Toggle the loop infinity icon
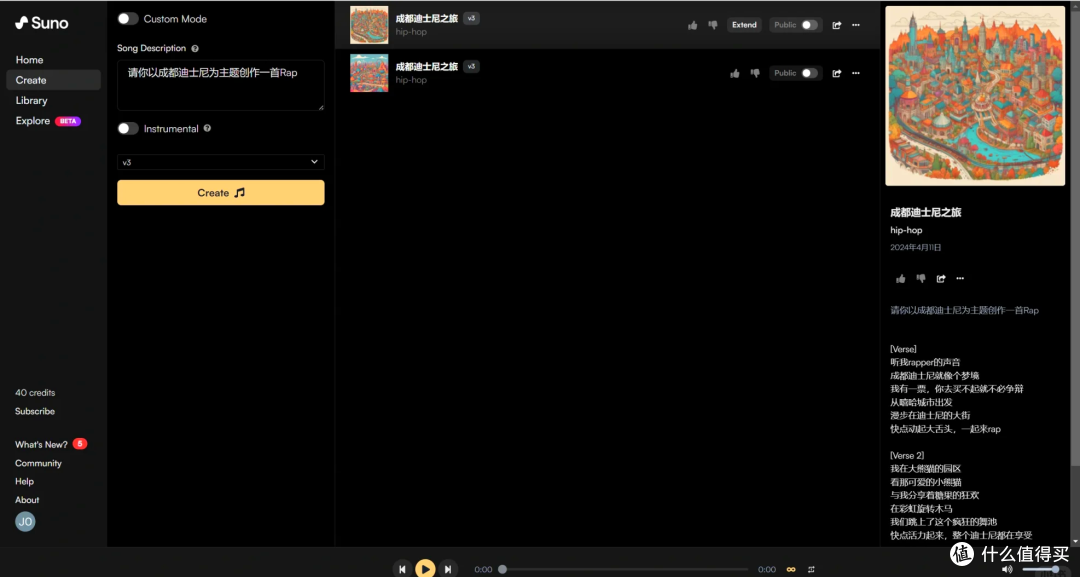Image resolution: width=1080 pixels, height=577 pixels. (x=791, y=569)
